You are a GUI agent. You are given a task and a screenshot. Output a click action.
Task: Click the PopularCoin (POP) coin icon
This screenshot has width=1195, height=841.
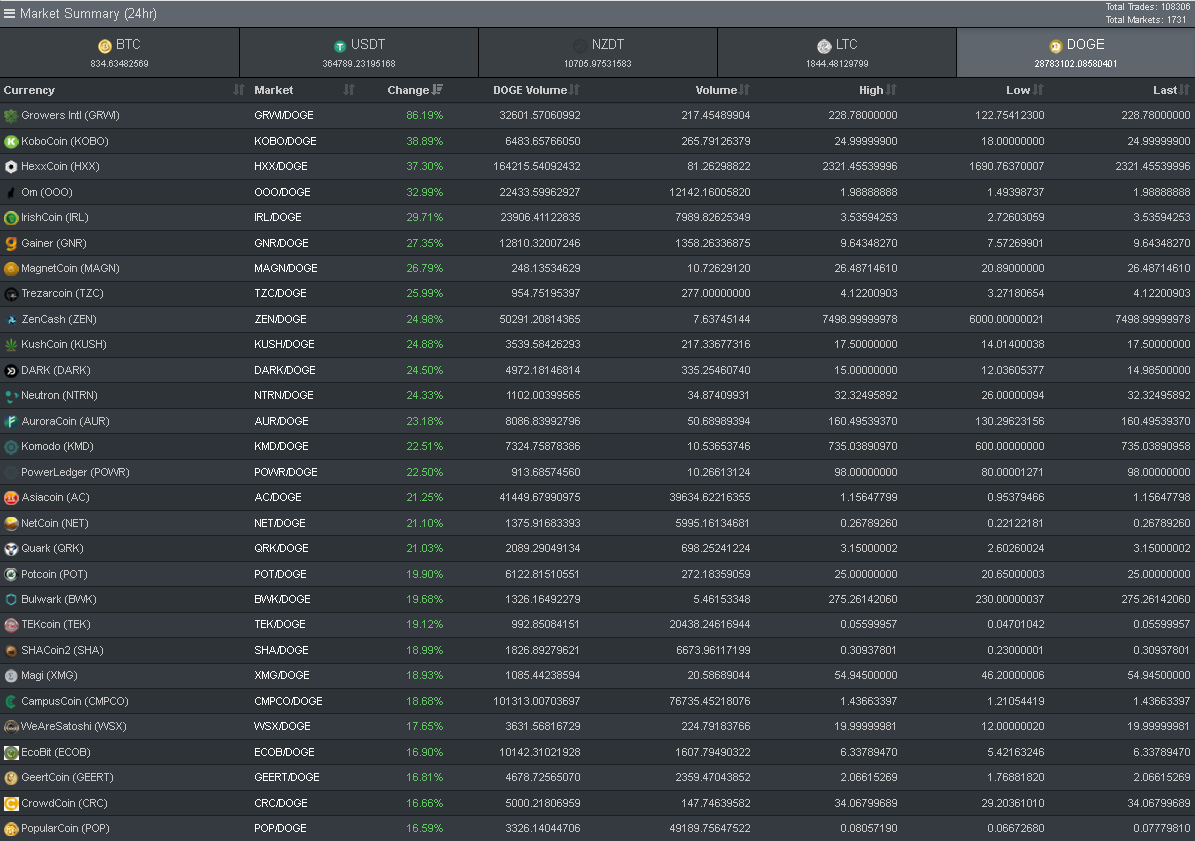coord(11,829)
